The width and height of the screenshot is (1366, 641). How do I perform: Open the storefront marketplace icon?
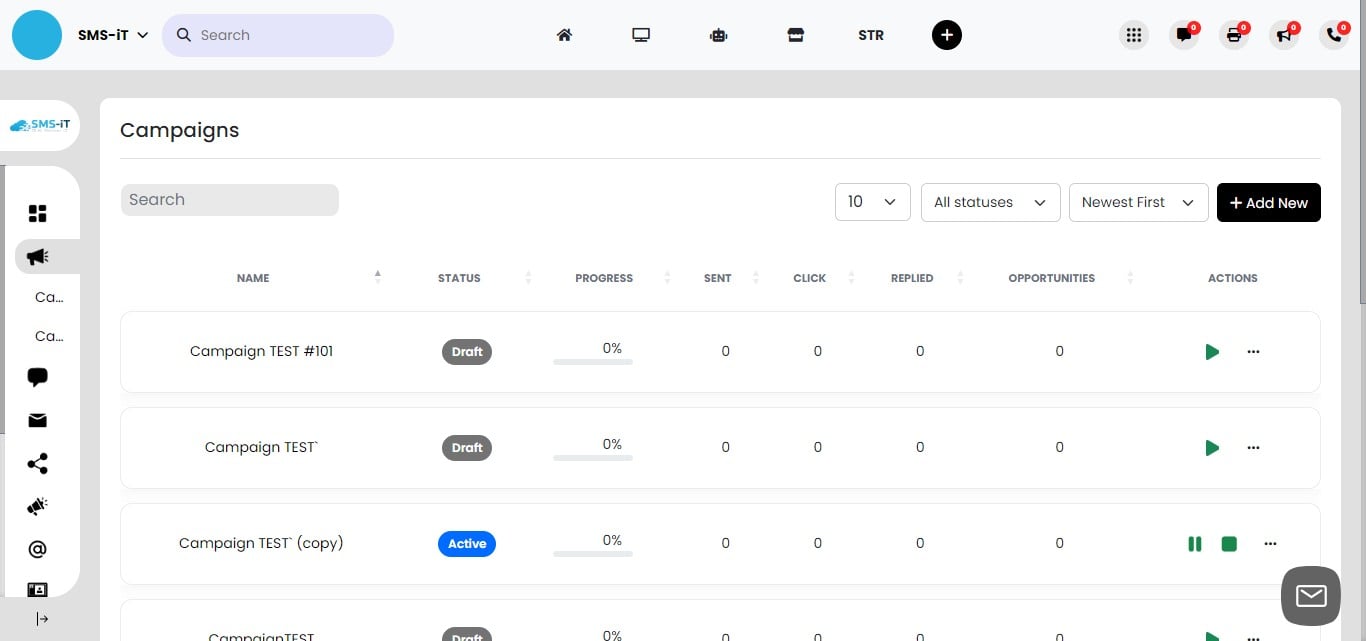795,35
